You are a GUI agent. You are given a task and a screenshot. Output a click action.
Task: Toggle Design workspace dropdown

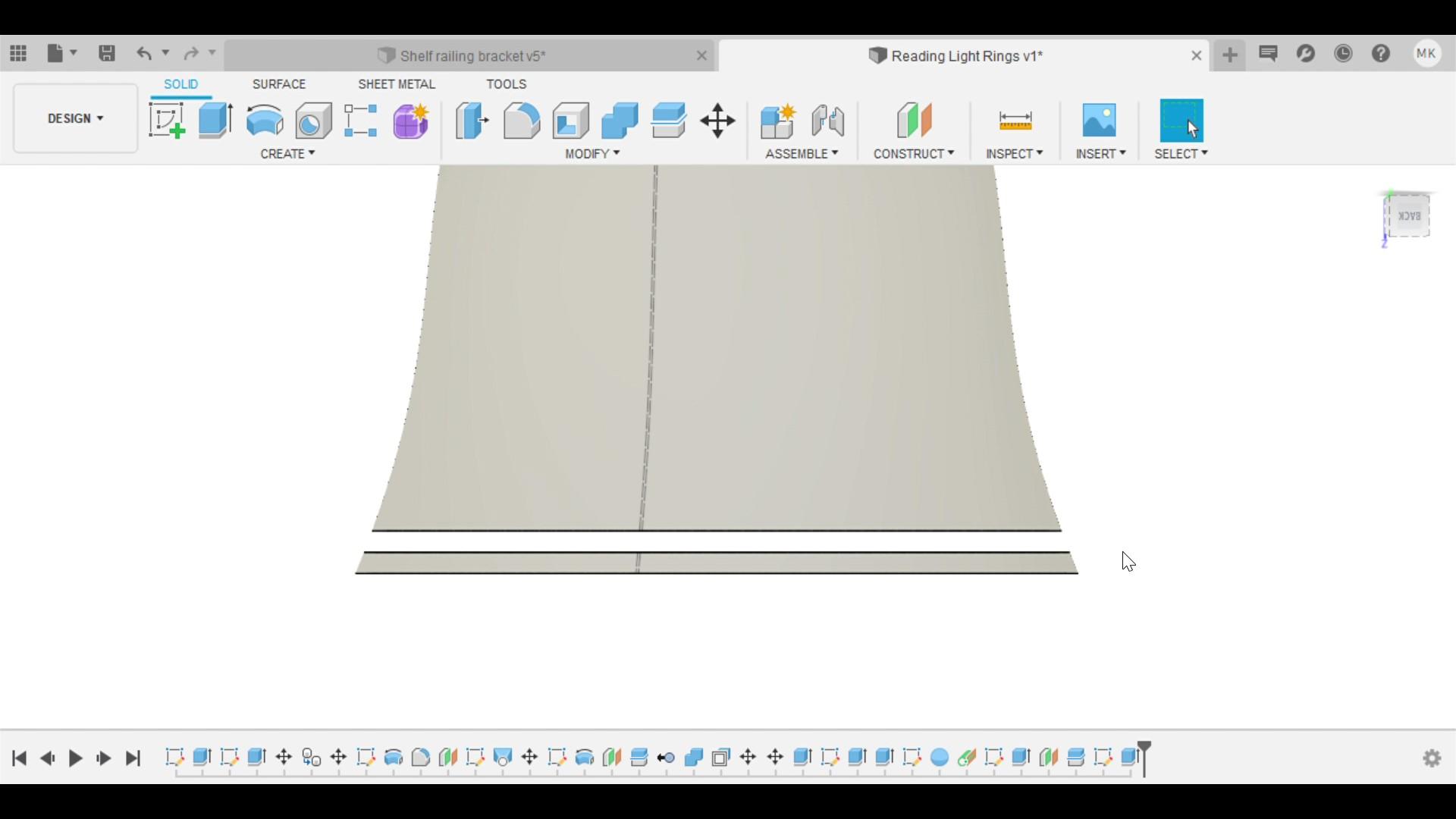pyautogui.click(x=75, y=118)
